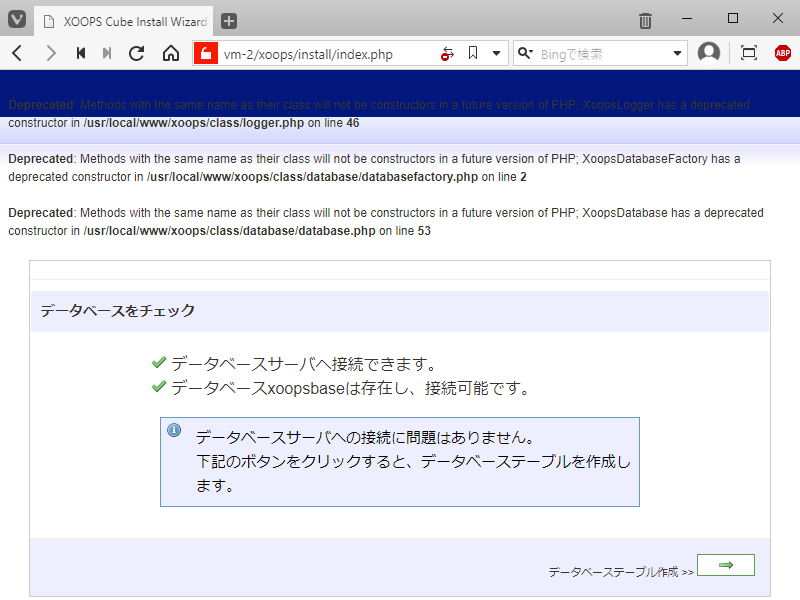Click the fast forward button
Screen dimensions: 800x600
107,53
